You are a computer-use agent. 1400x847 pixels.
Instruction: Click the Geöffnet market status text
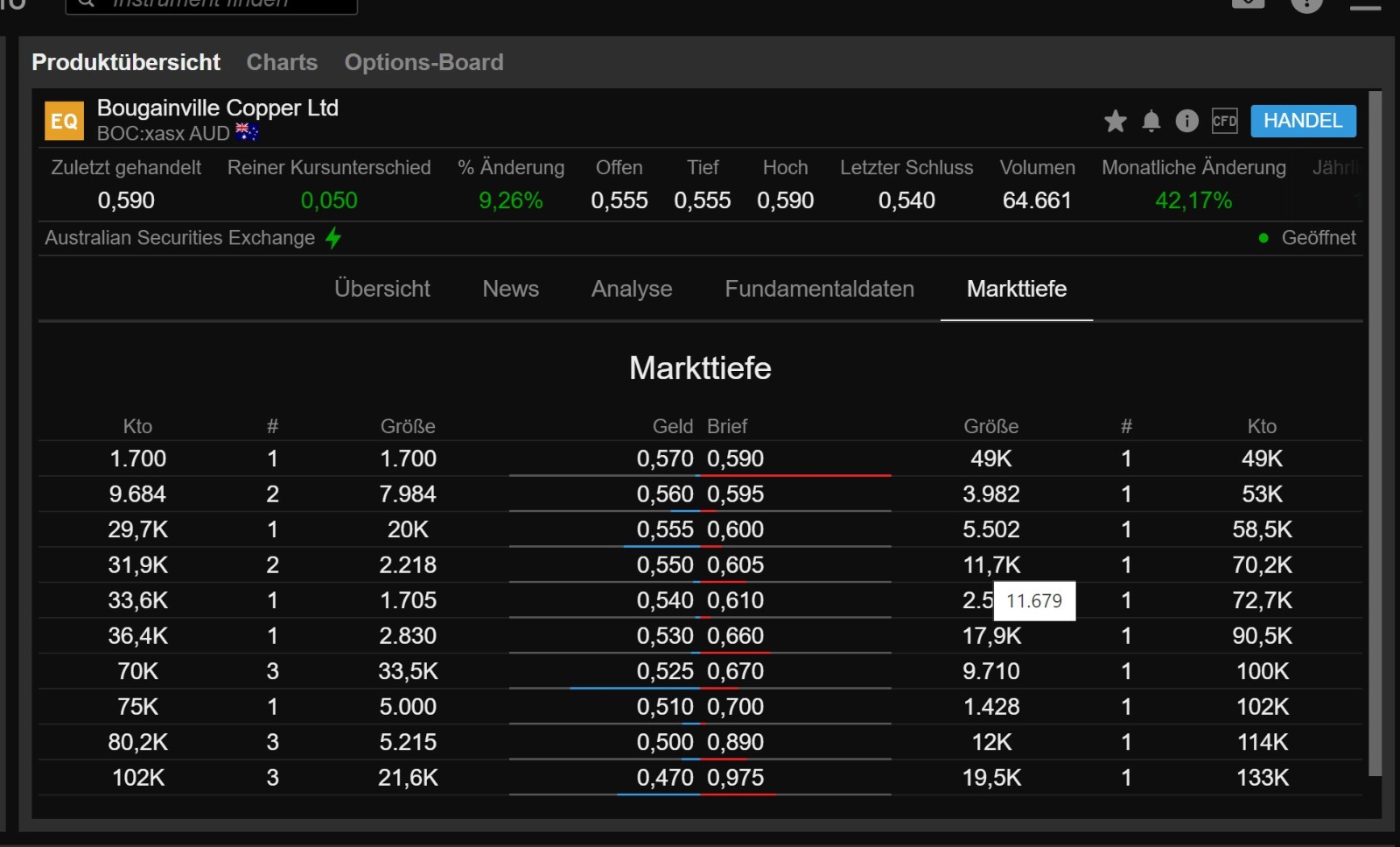pos(1319,238)
